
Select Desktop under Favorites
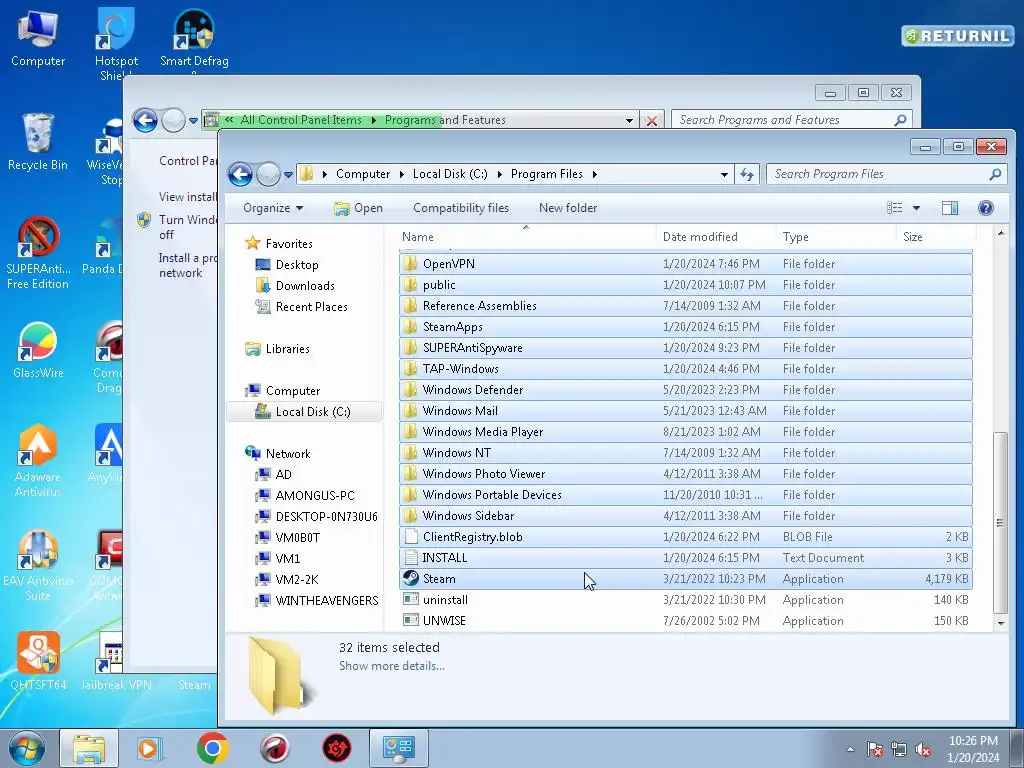pos(296,264)
